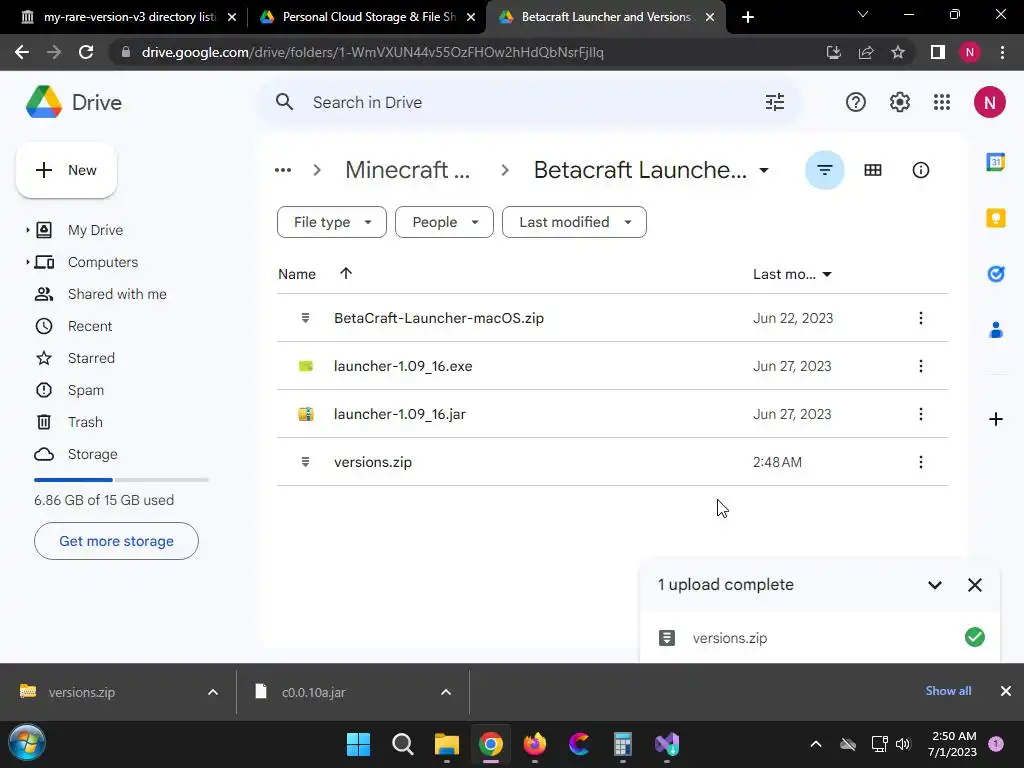Show folder details info panel

click(x=920, y=170)
